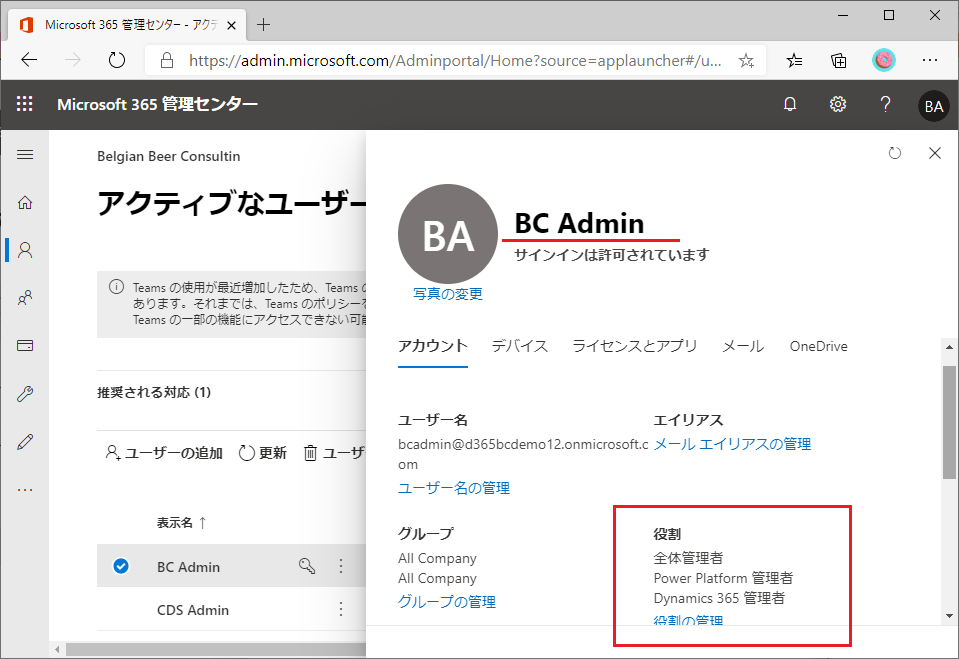Toggle the hamburger navigation menu
The image size is (959, 659).
25,155
